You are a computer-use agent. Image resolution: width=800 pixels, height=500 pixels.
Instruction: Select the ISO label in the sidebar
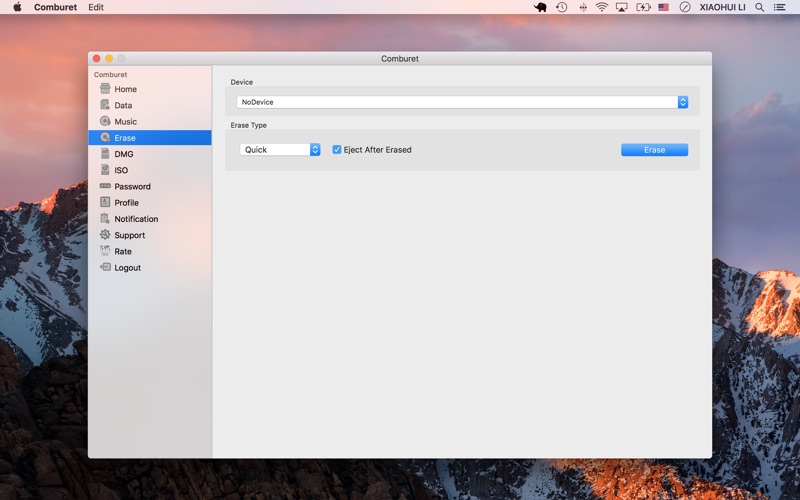coord(121,170)
